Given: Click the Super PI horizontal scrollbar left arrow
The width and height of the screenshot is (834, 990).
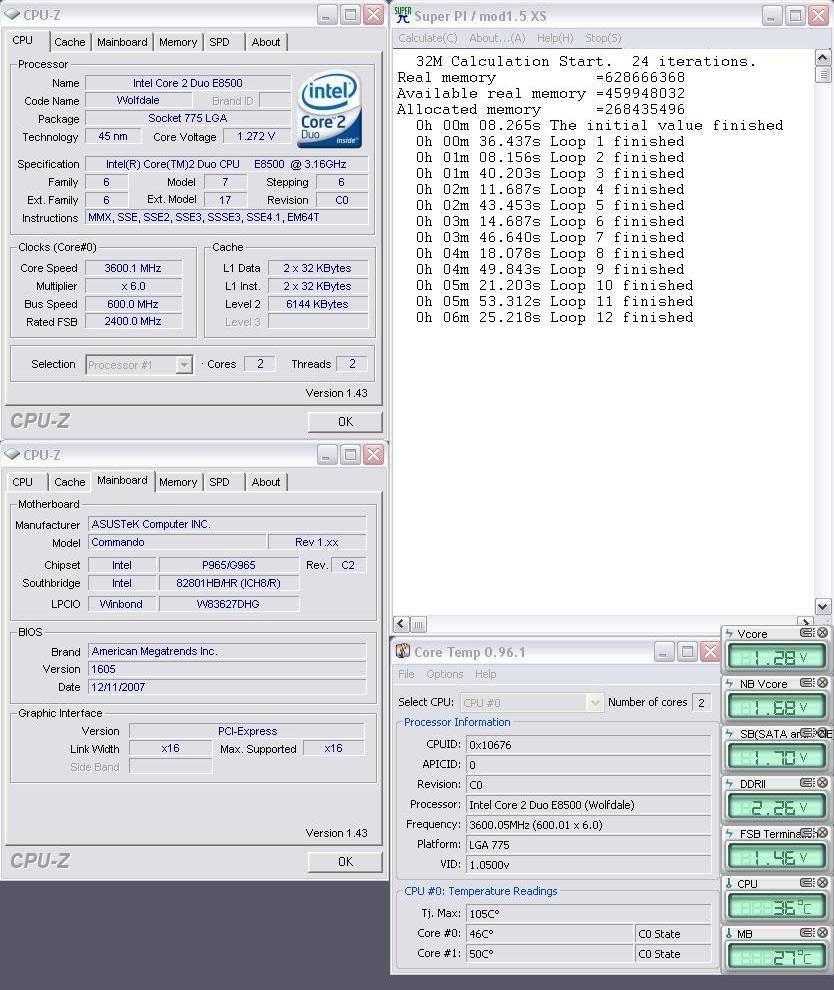Looking at the screenshot, I should [401, 624].
